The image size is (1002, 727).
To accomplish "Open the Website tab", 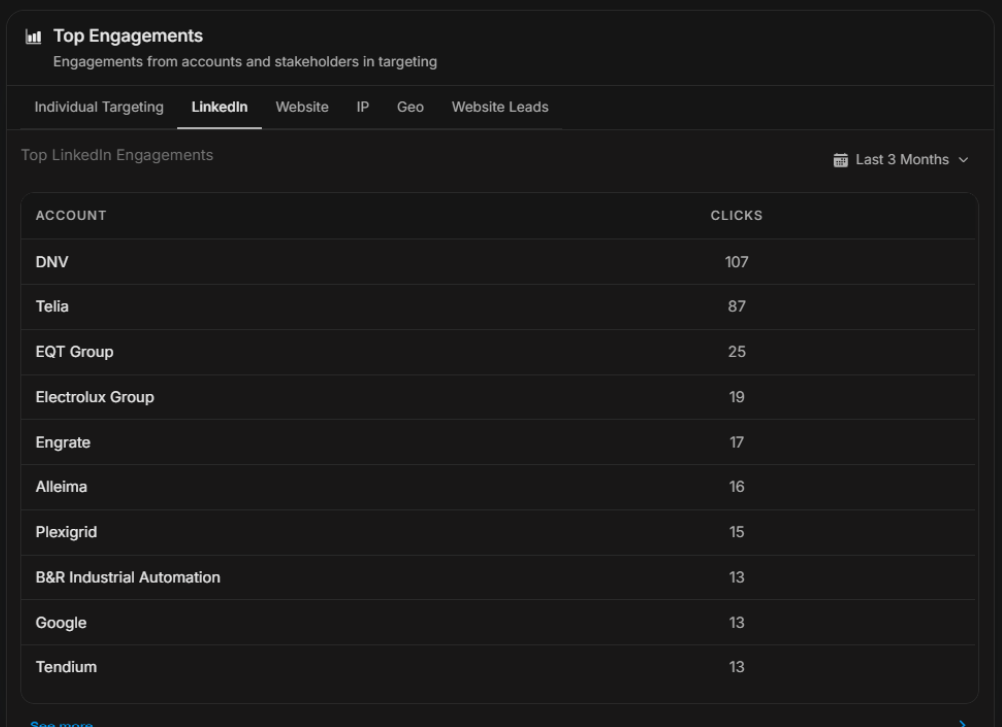I will point(302,107).
